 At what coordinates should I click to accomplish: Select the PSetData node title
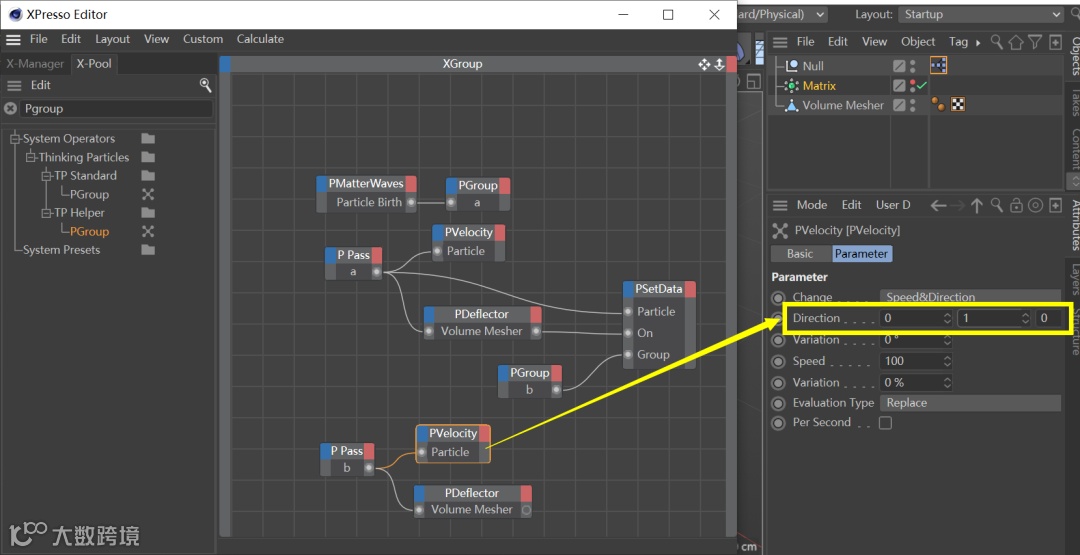[x=658, y=289]
